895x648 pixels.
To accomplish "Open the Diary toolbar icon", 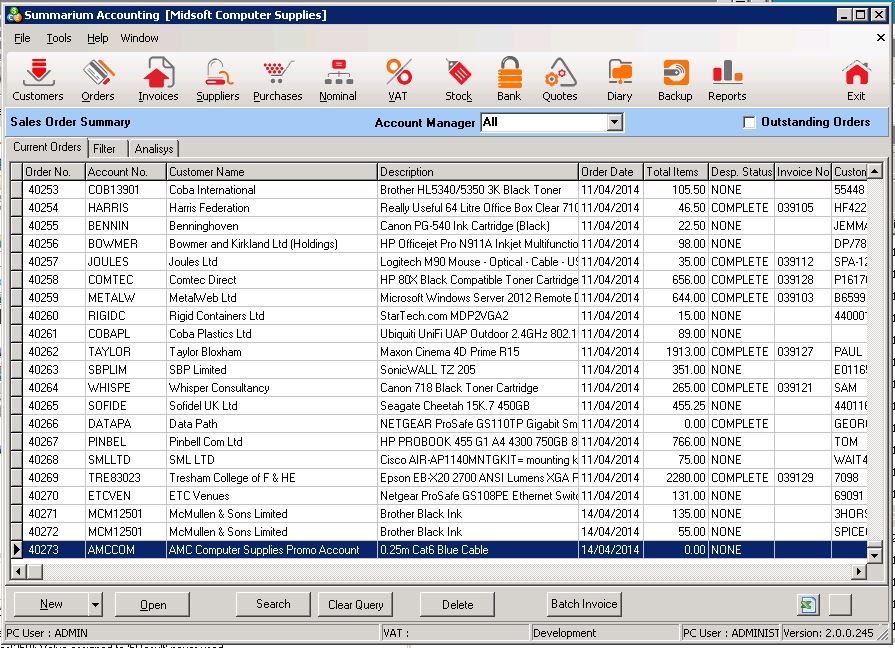I will pos(619,80).
